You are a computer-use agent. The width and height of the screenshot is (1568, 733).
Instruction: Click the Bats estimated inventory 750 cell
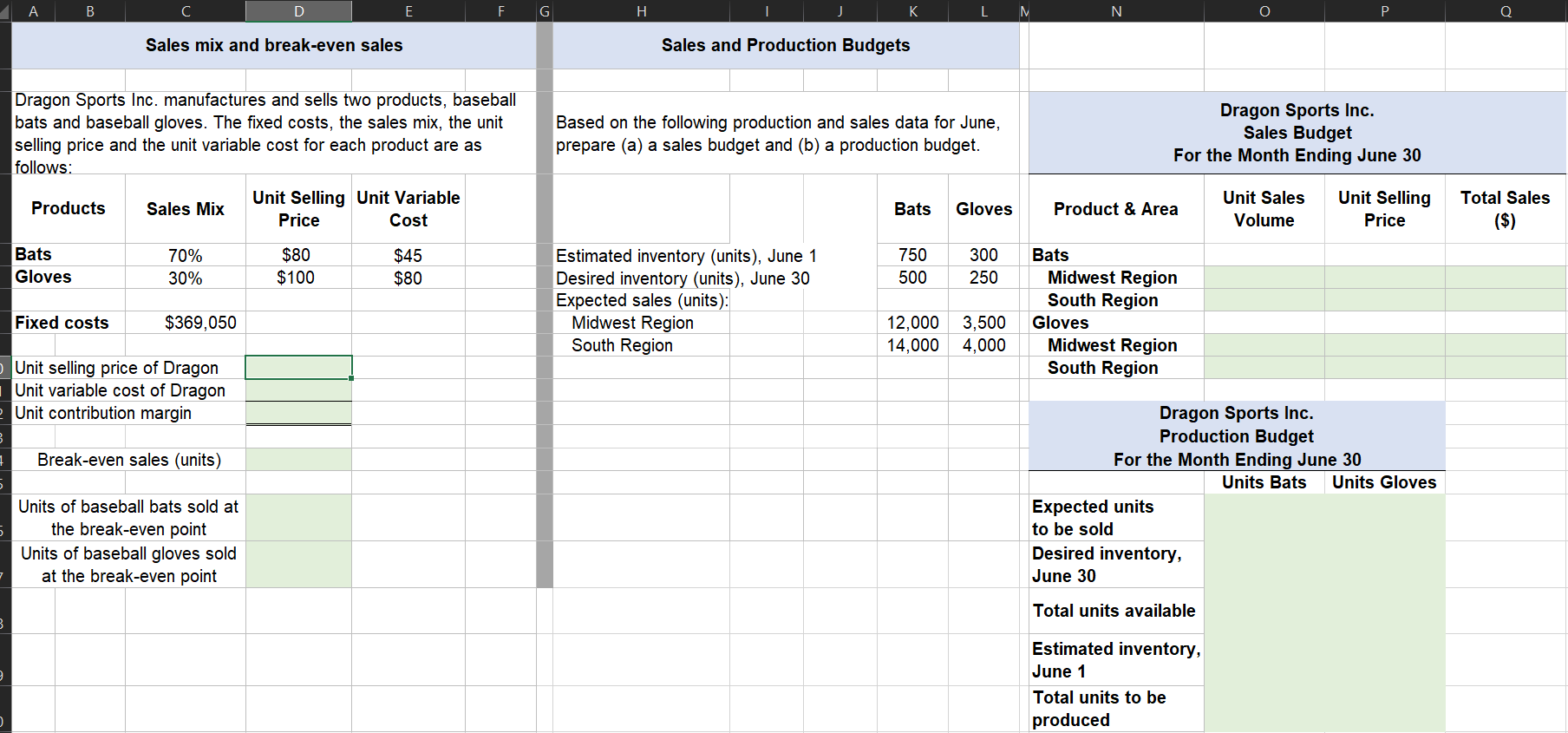[912, 255]
